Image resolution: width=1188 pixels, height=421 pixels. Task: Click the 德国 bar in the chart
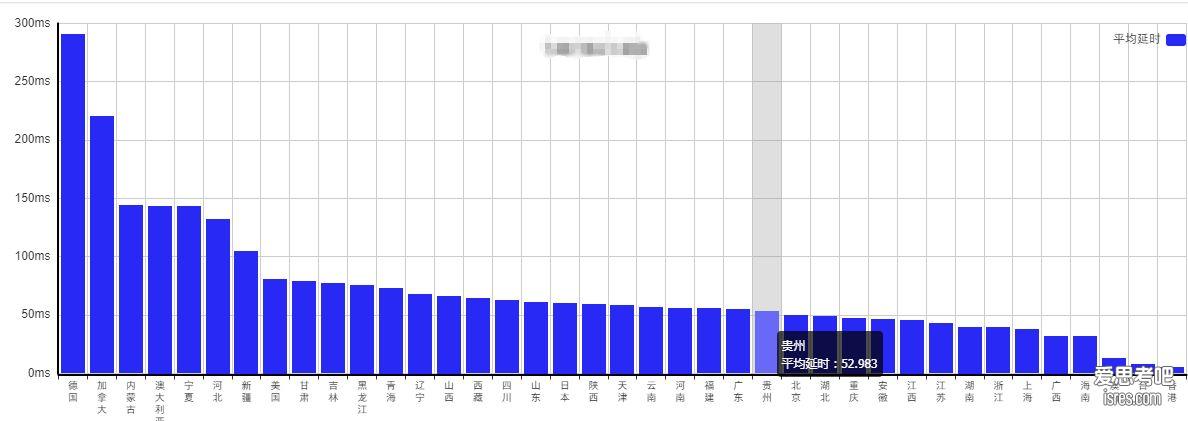tap(73, 204)
